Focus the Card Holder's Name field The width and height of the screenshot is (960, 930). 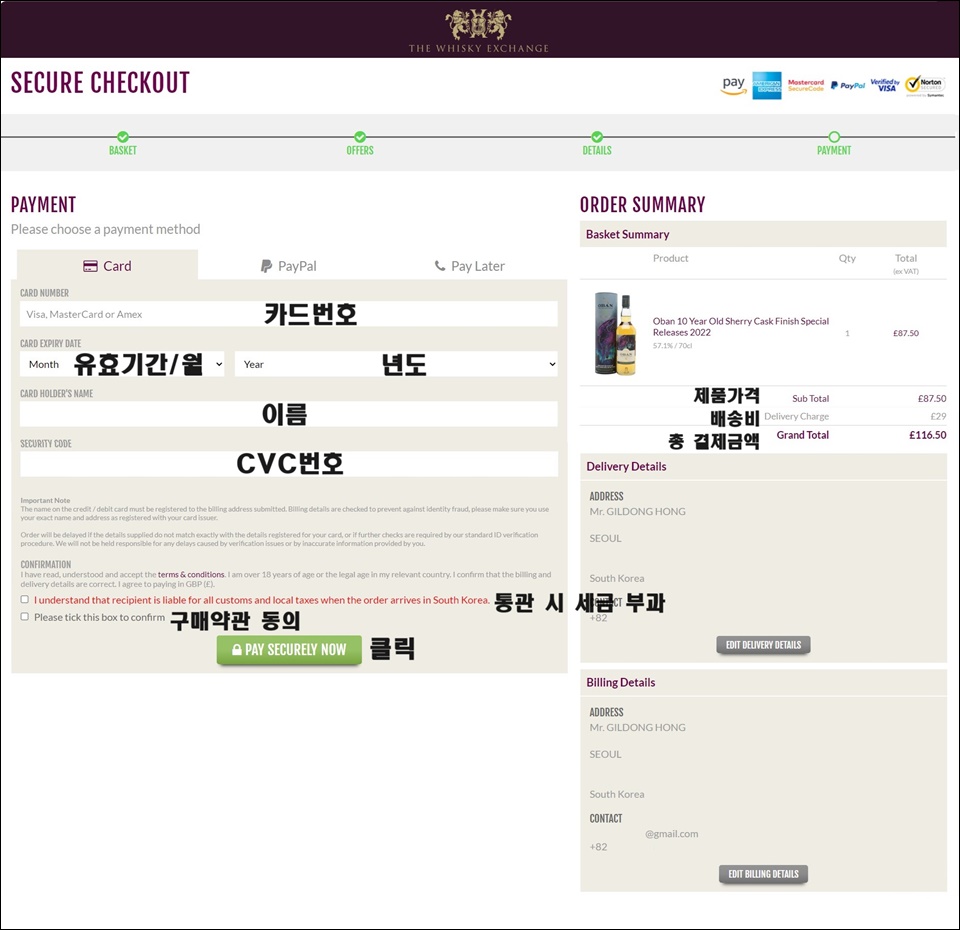[288, 414]
